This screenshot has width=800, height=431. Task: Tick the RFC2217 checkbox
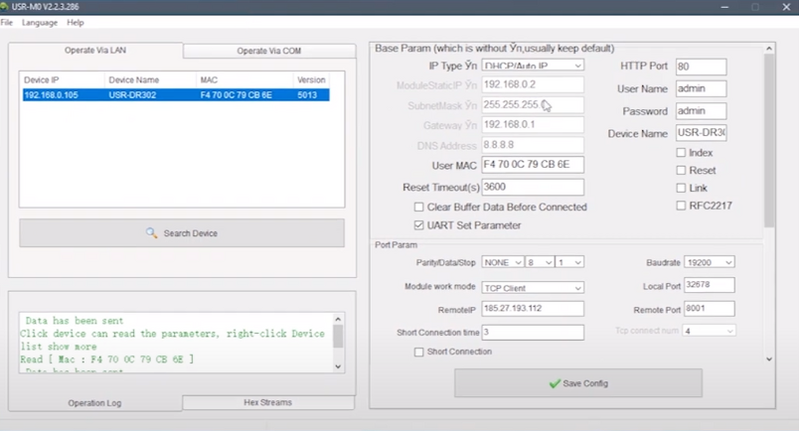pyautogui.click(x=681, y=206)
